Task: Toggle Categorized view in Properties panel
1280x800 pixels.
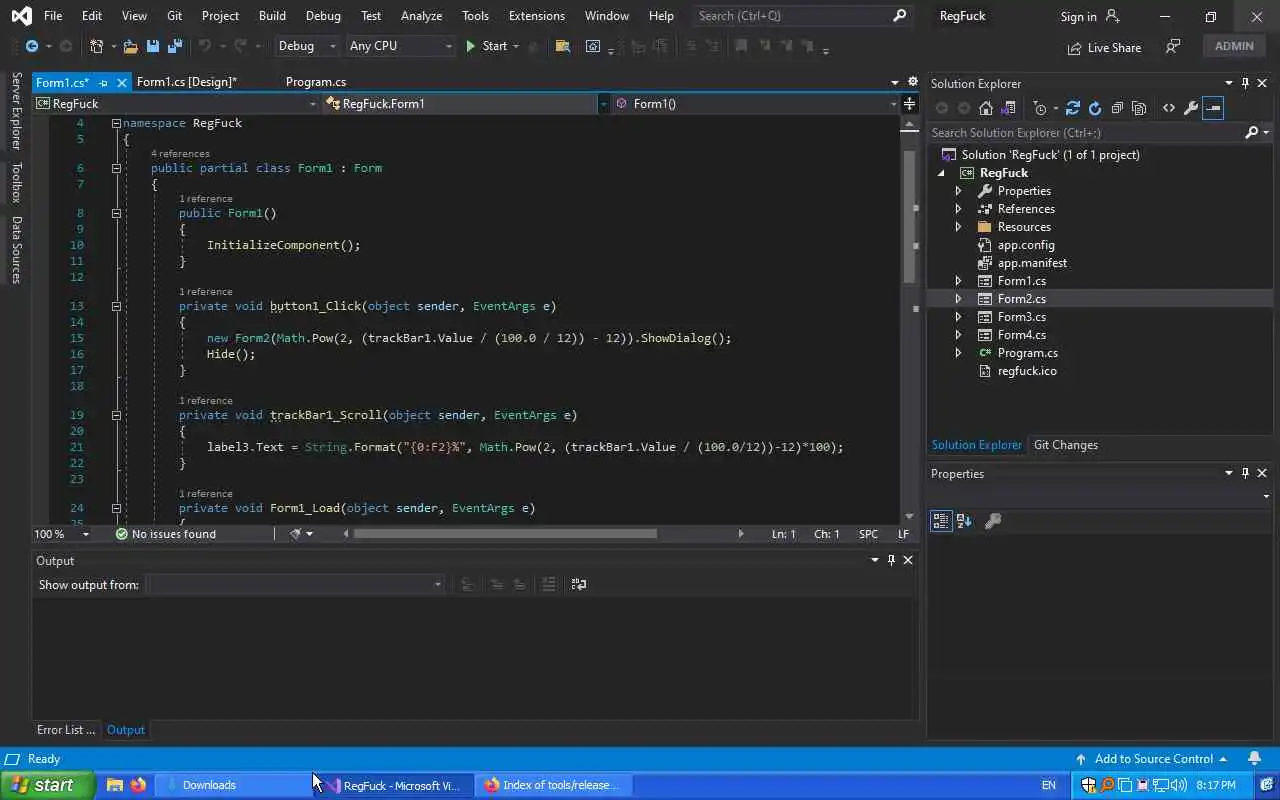Action: [941, 521]
